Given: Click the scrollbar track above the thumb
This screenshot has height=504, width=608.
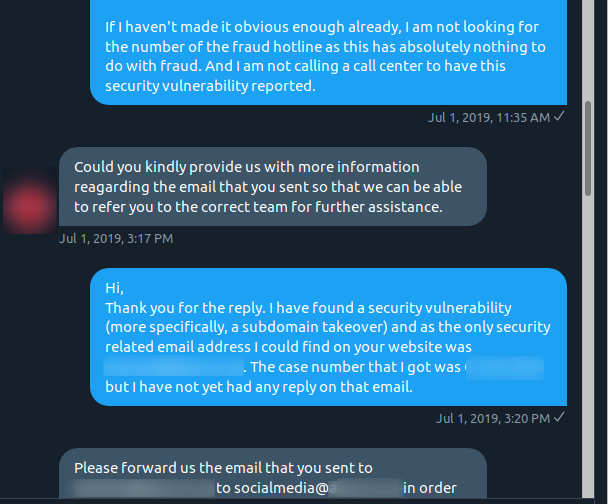Looking at the screenshot, I should [x=588, y=50].
